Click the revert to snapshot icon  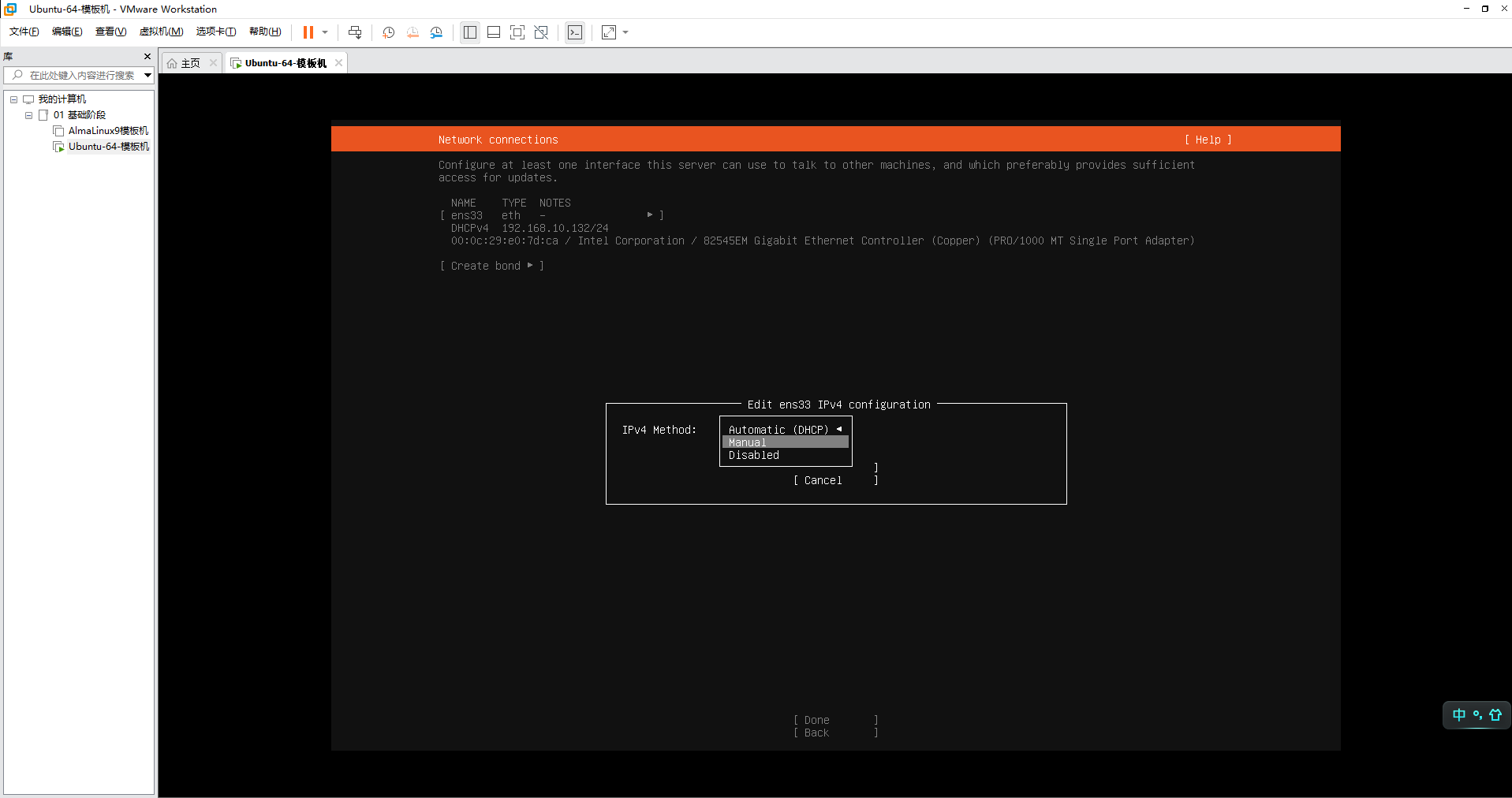click(413, 32)
